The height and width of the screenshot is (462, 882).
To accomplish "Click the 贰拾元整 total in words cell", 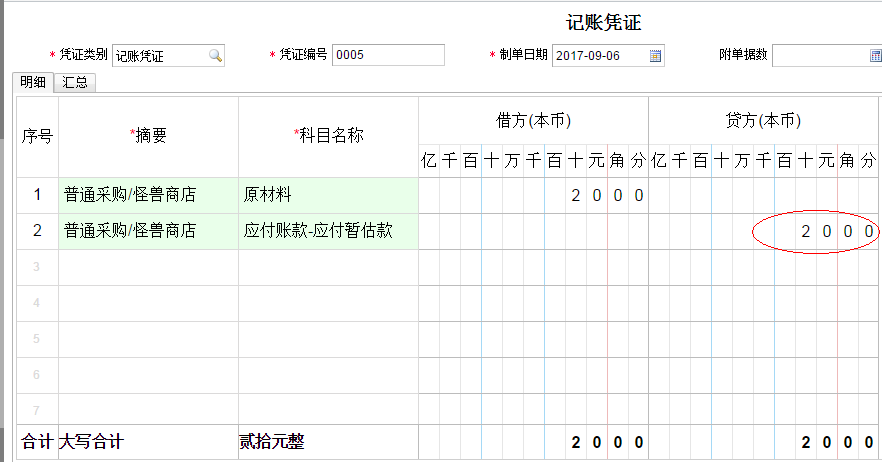I will (x=328, y=442).
